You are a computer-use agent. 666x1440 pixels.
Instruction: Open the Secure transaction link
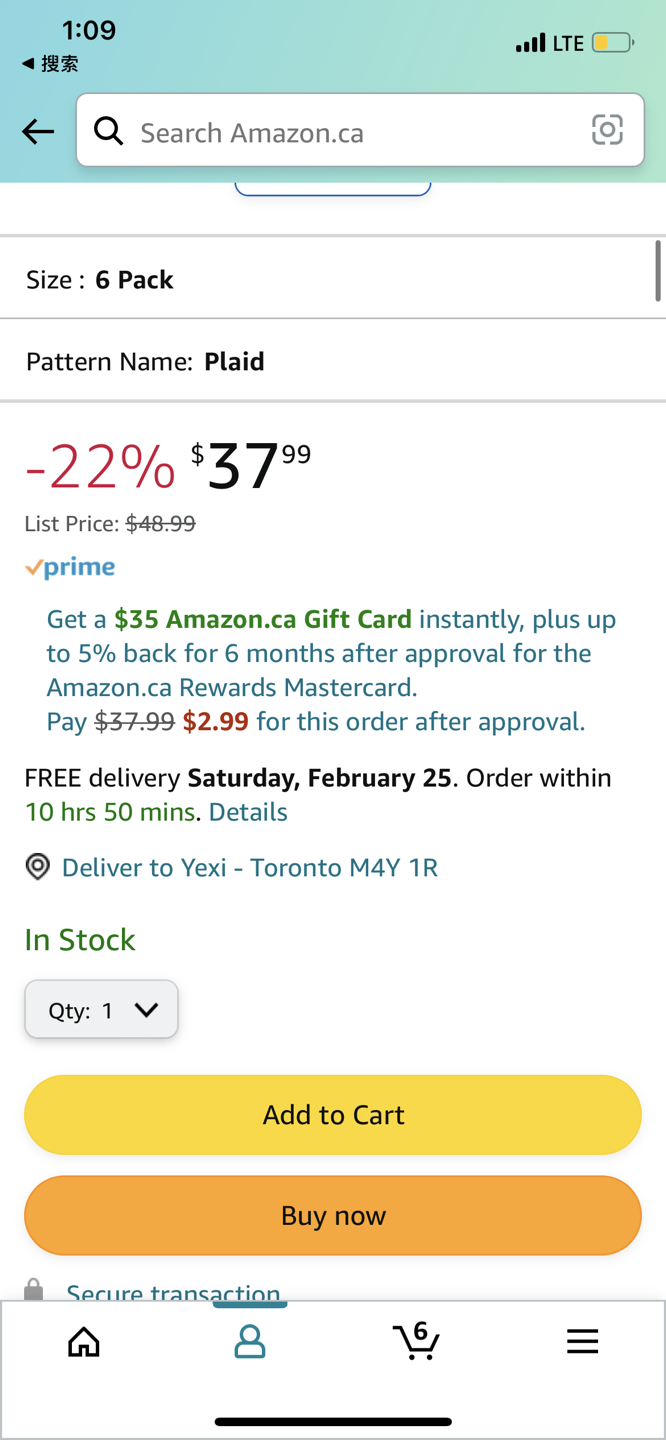click(173, 1292)
